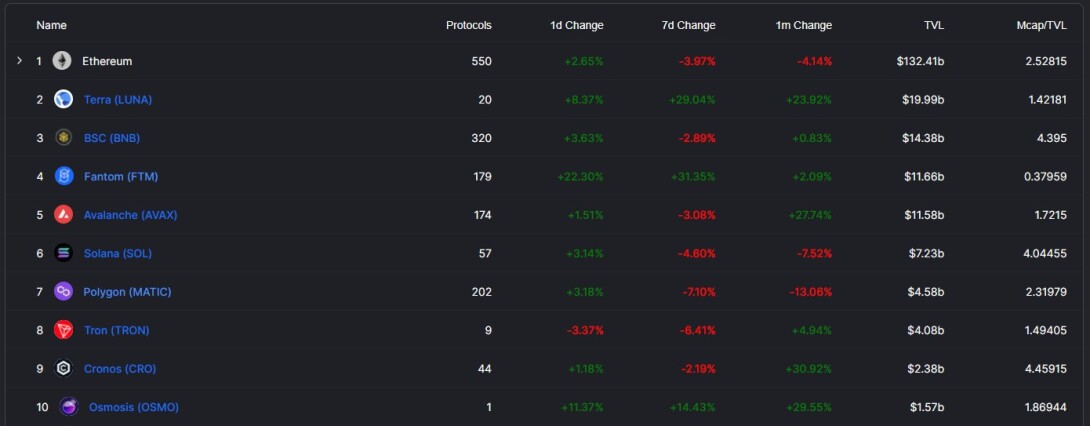
Task: Click the Cronos CRO logo icon
Action: point(63,368)
